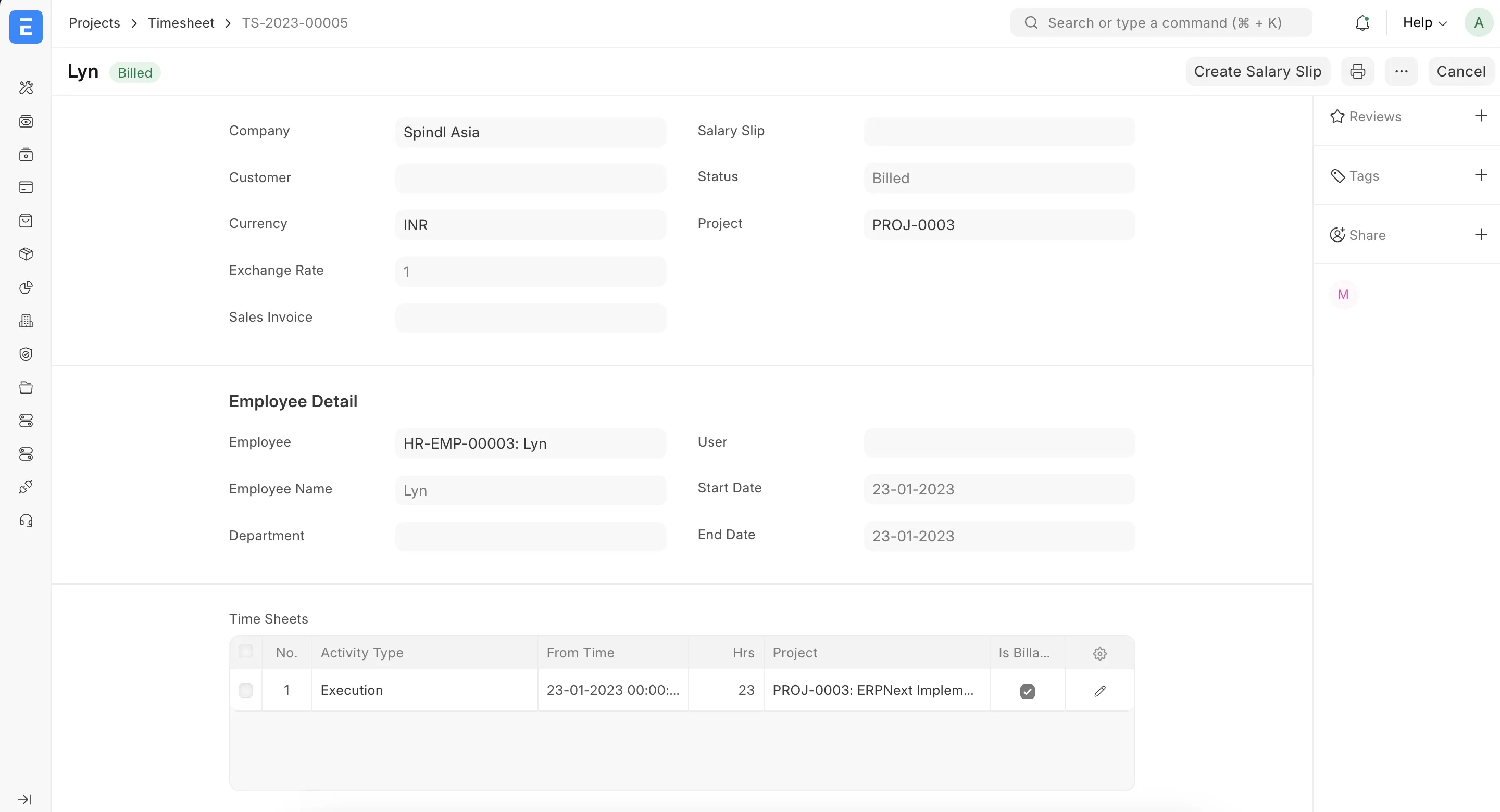Select the Execution row checkbox
The image size is (1500, 812).
point(246,690)
